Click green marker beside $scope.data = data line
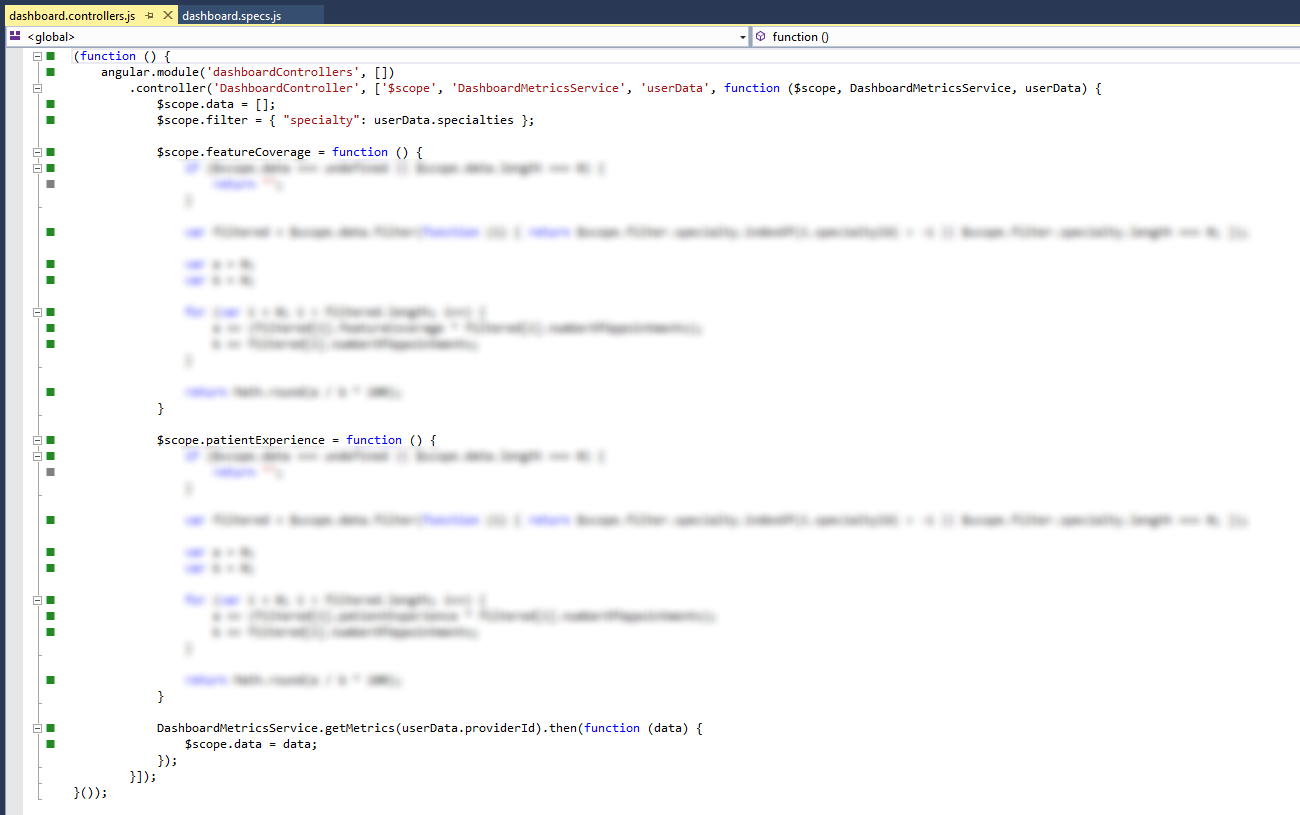Image resolution: width=1300 pixels, height=815 pixels. (x=51, y=744)
